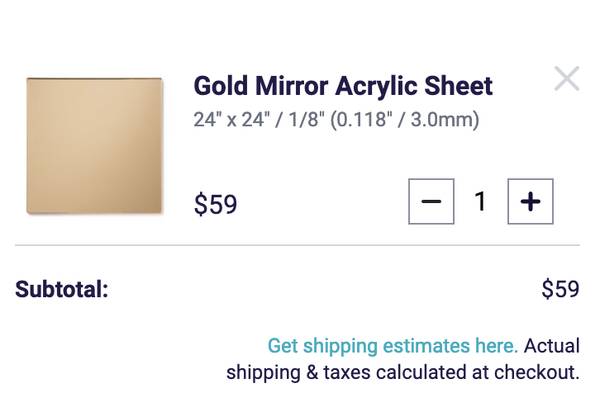Viewport: 600px width, 393px height.
Task: Open the gold acrylic sheet product thumbnail
Action: click(95, 146)
